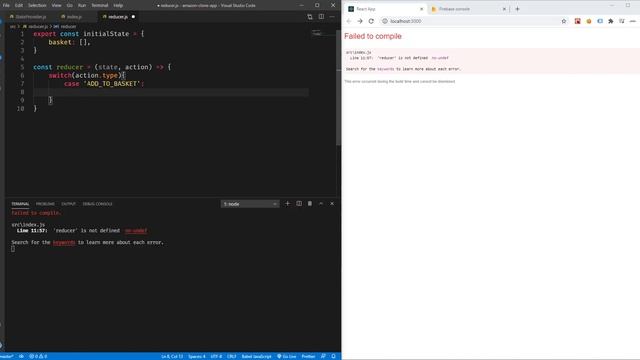Change language mode Babel JavaScript

(x=256, y=356)
